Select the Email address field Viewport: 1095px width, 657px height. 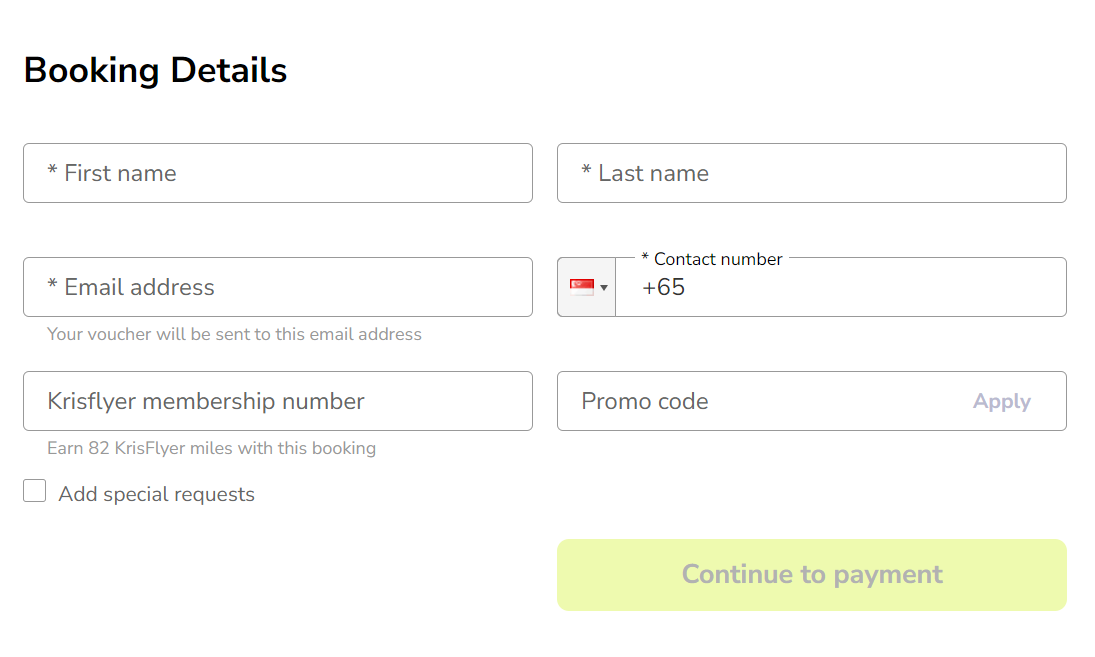pyautogui.click(x=278, y=287)
